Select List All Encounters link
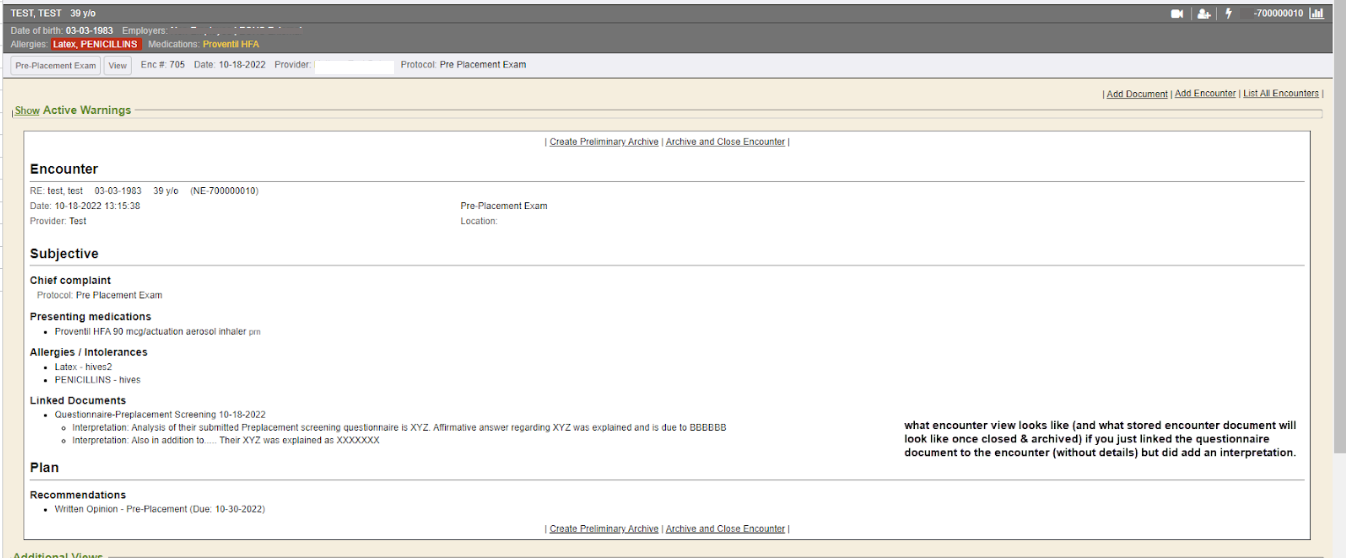 (1281, 94)
